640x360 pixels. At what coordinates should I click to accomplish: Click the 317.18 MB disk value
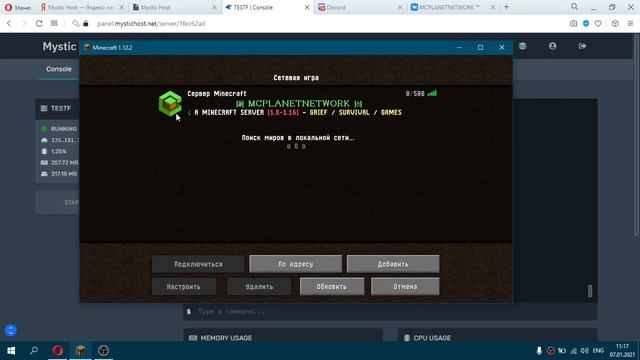pyautogui.click(x=64, y=174)
